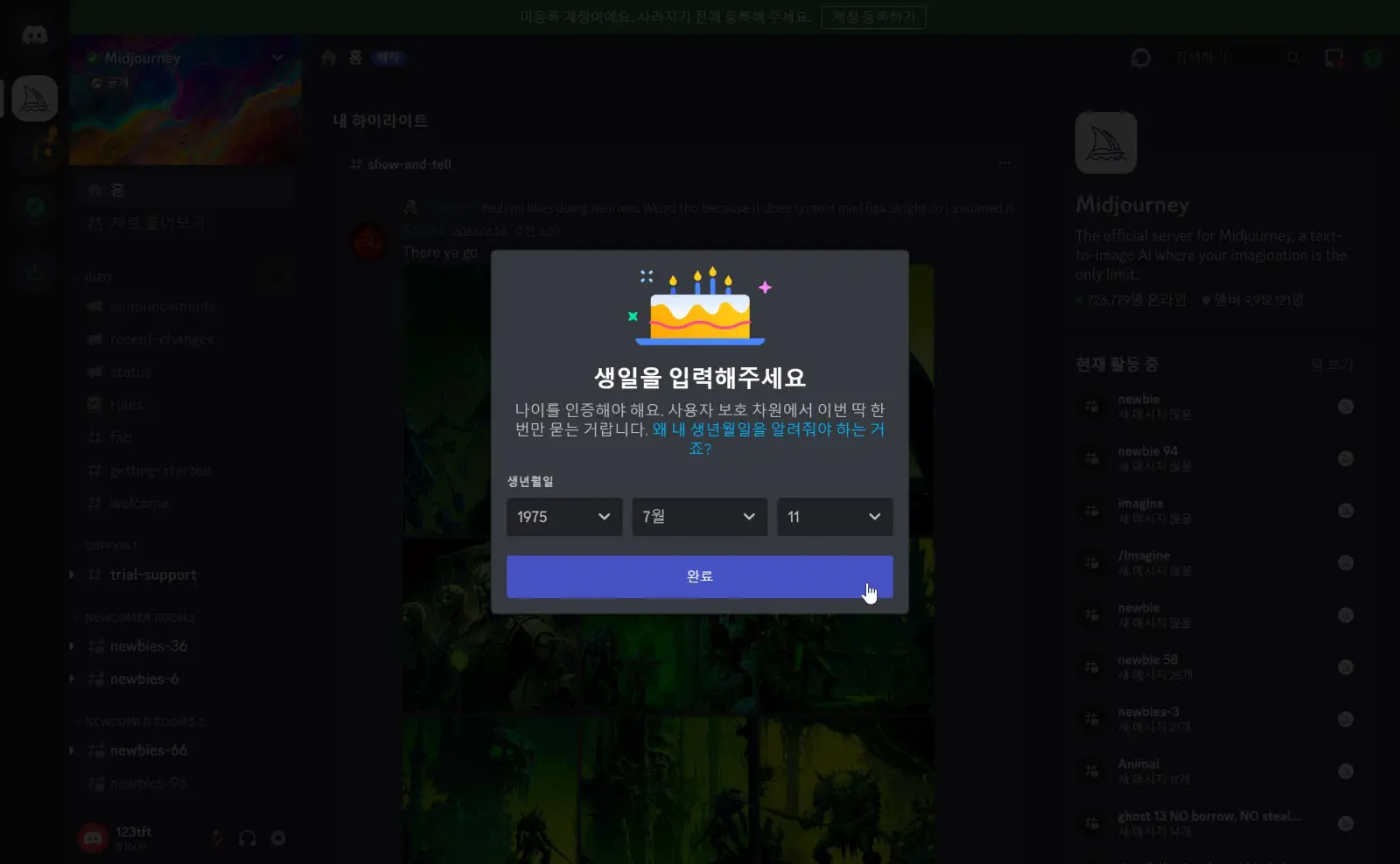Click the show-and-tell channel highlight link
Viewport: 1400px width, 864px height.
(x=409, y=164)
